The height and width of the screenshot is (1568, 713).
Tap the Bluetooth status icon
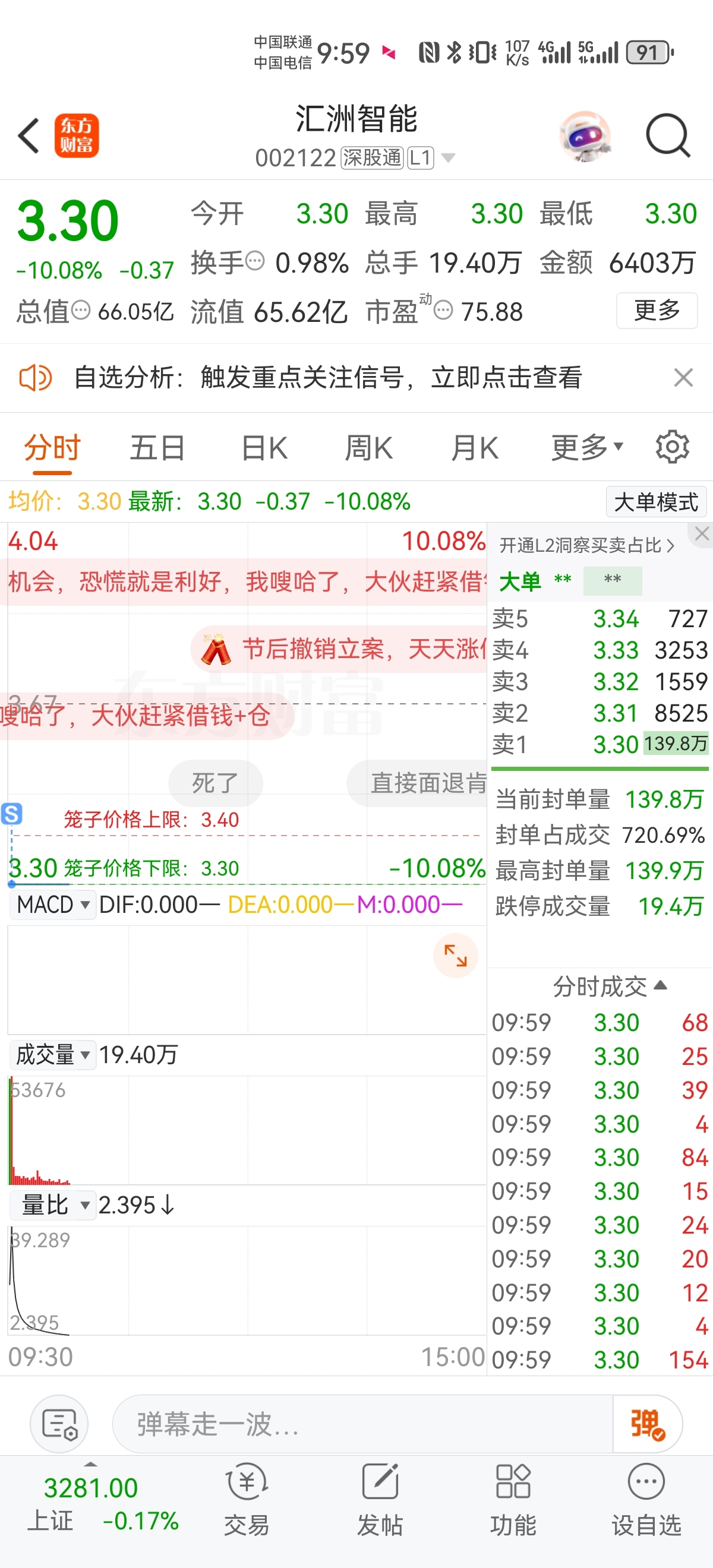[x=454, y=52]
